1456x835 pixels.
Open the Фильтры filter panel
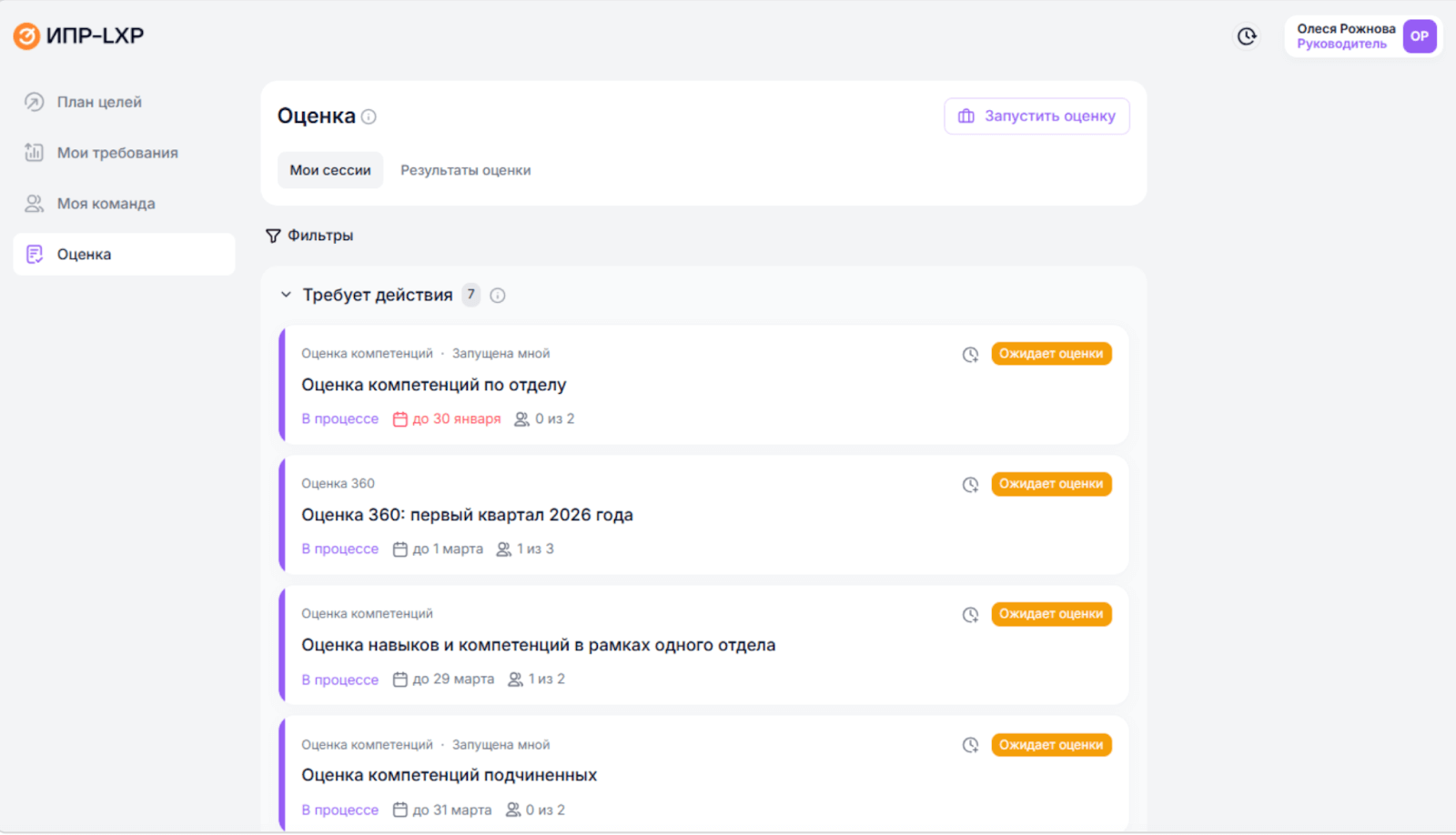(310, 235)
